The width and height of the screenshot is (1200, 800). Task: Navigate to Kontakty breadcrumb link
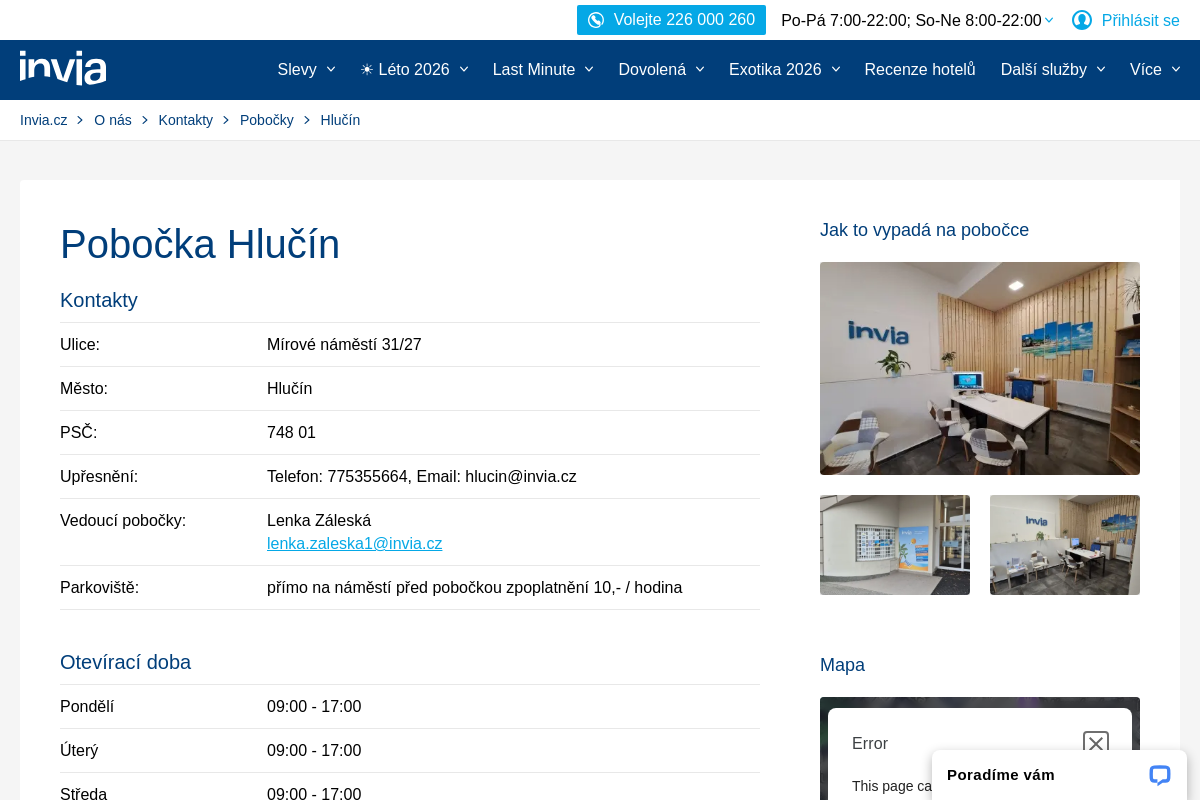pyautogui.click(x=185, y=119)
